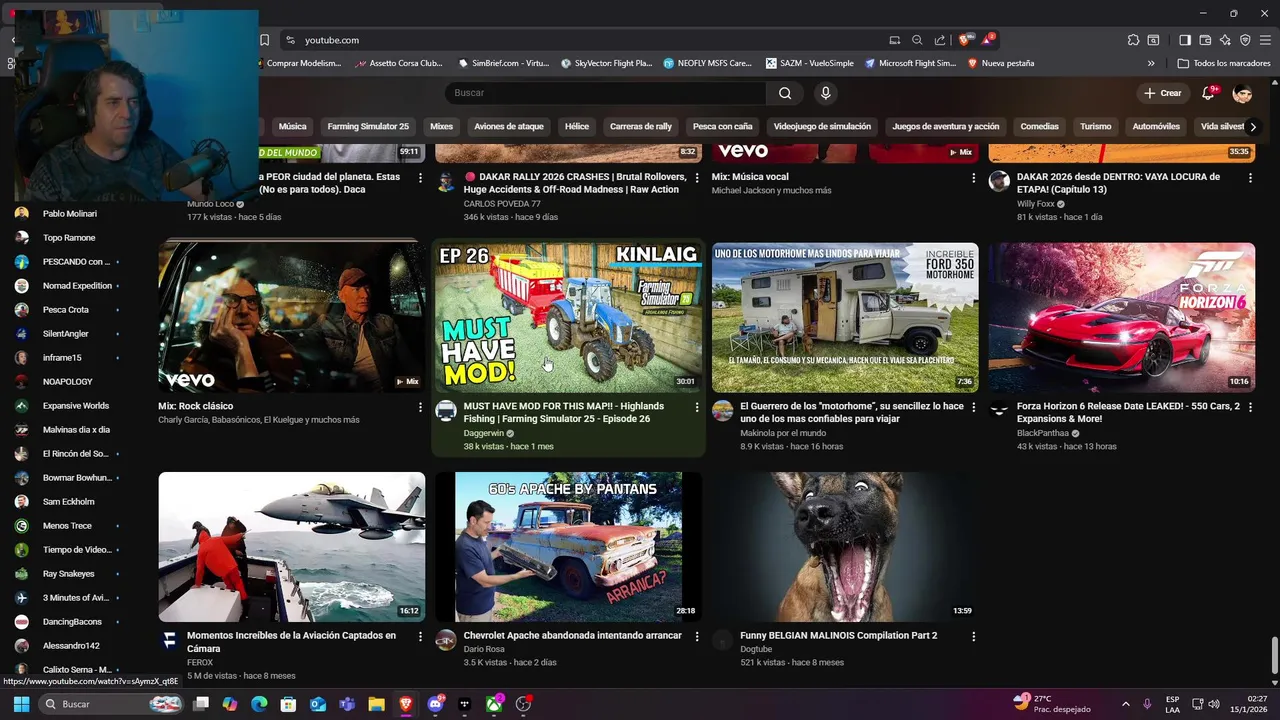Click the share page icon in address bar
Viewport: 1280px width, 720px height.
940,40
